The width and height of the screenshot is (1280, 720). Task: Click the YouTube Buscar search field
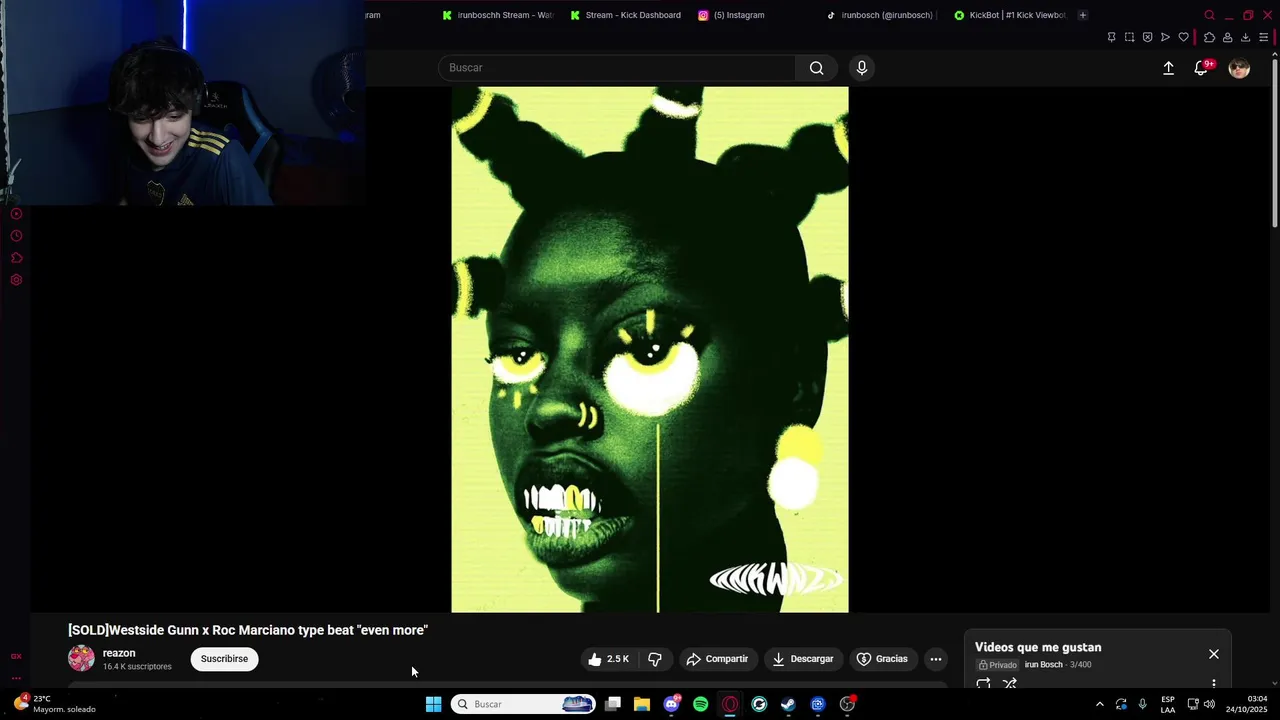(616, 68)
